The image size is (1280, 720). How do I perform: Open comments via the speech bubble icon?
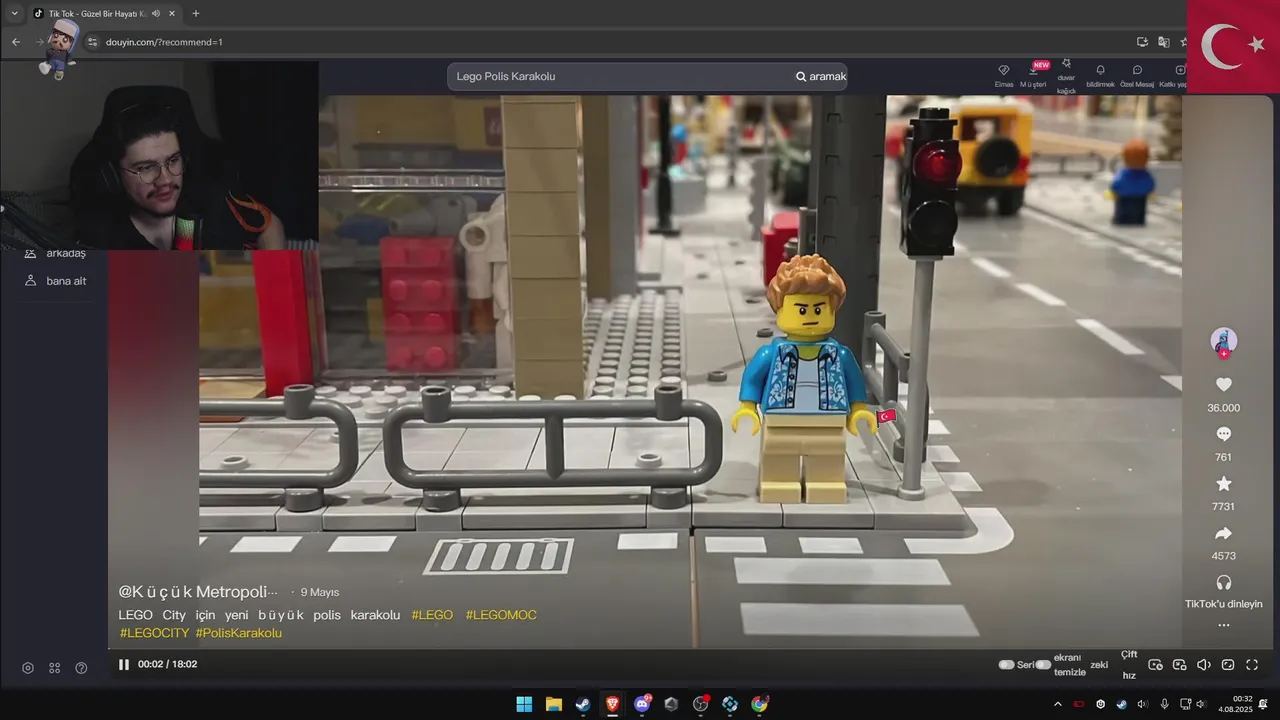tap(1223, 434)
